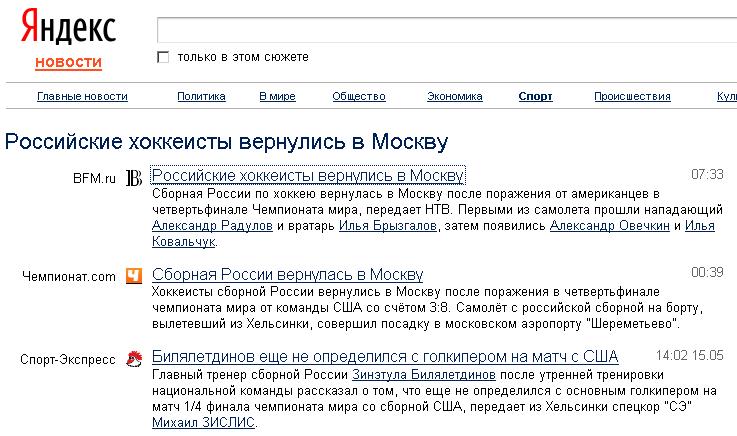Screen dimensions: 737x436
Task: Click the Чемпионат.com orange icon
Action: point(133,276)
